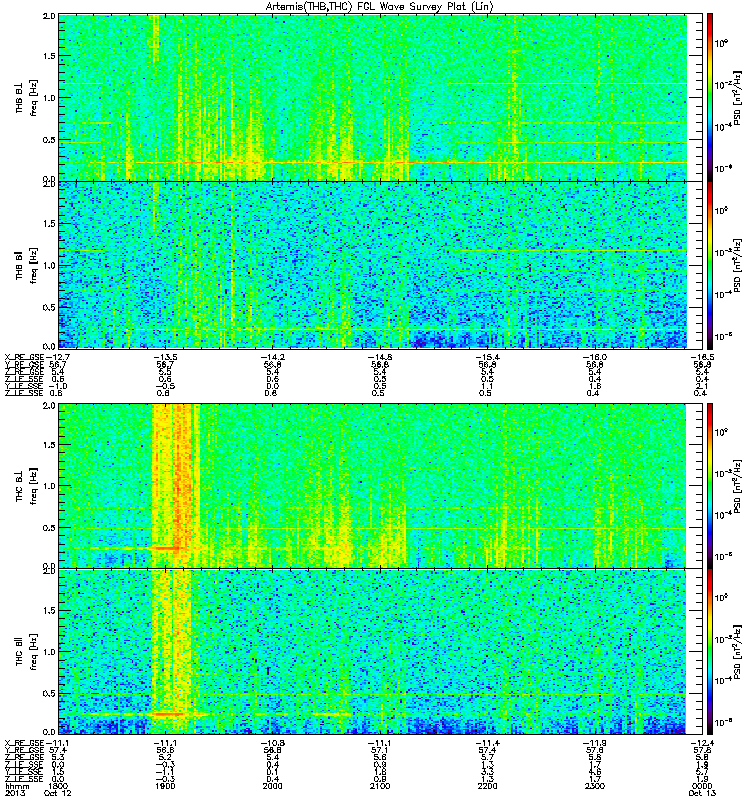The height and width of the screenshot is (800, 750).
Task: Click the color bar beside the THB B-parallel panel
Action: (710, 265)
